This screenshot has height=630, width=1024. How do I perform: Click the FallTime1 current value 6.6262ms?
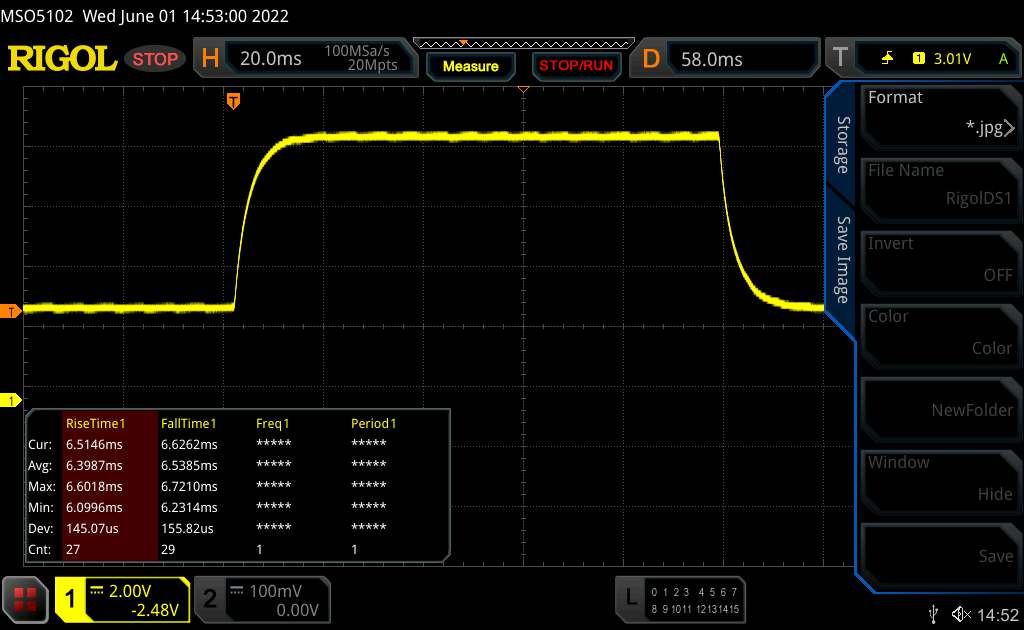[x=189, y=444]
